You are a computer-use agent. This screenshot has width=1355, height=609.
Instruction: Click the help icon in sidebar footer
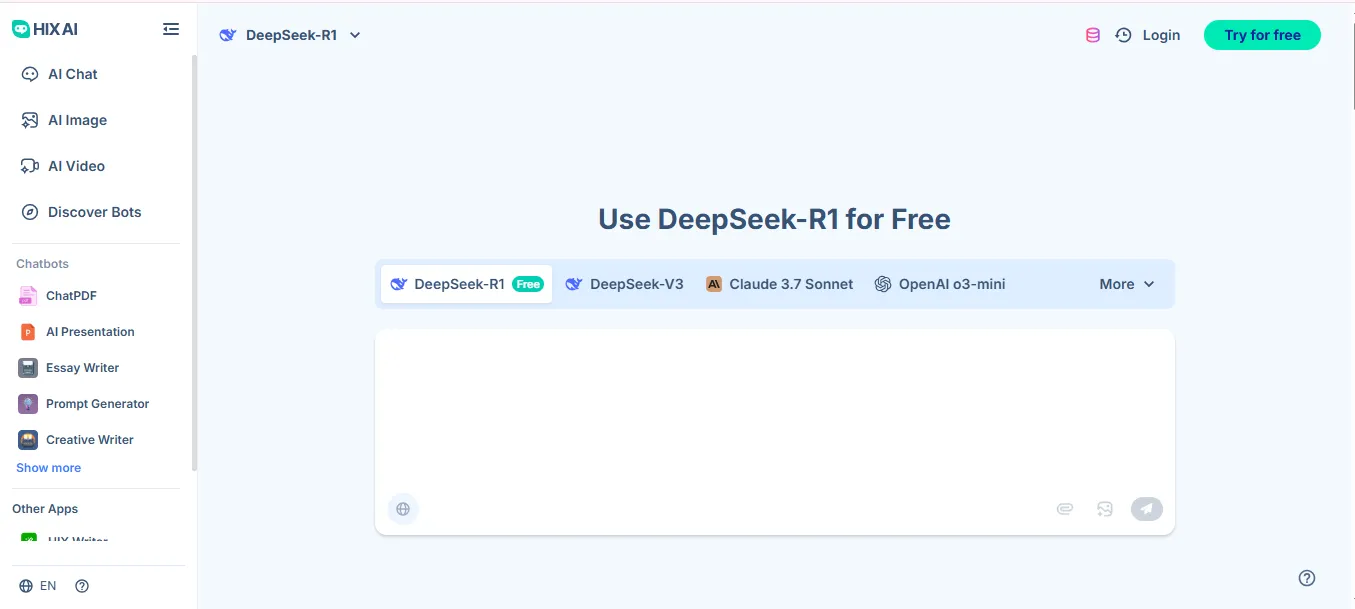tap(82, 586)
